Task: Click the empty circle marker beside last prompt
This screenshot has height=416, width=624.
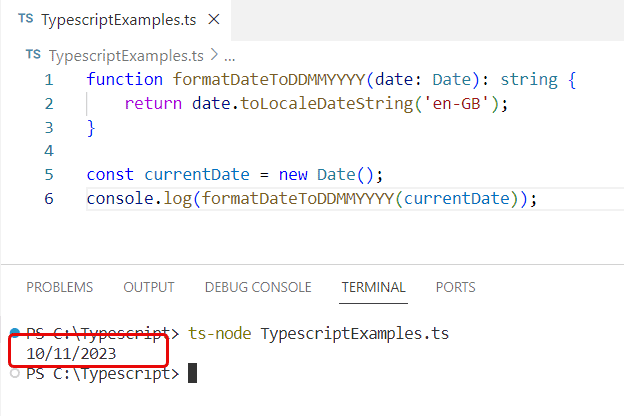Action: pos(15,373)
